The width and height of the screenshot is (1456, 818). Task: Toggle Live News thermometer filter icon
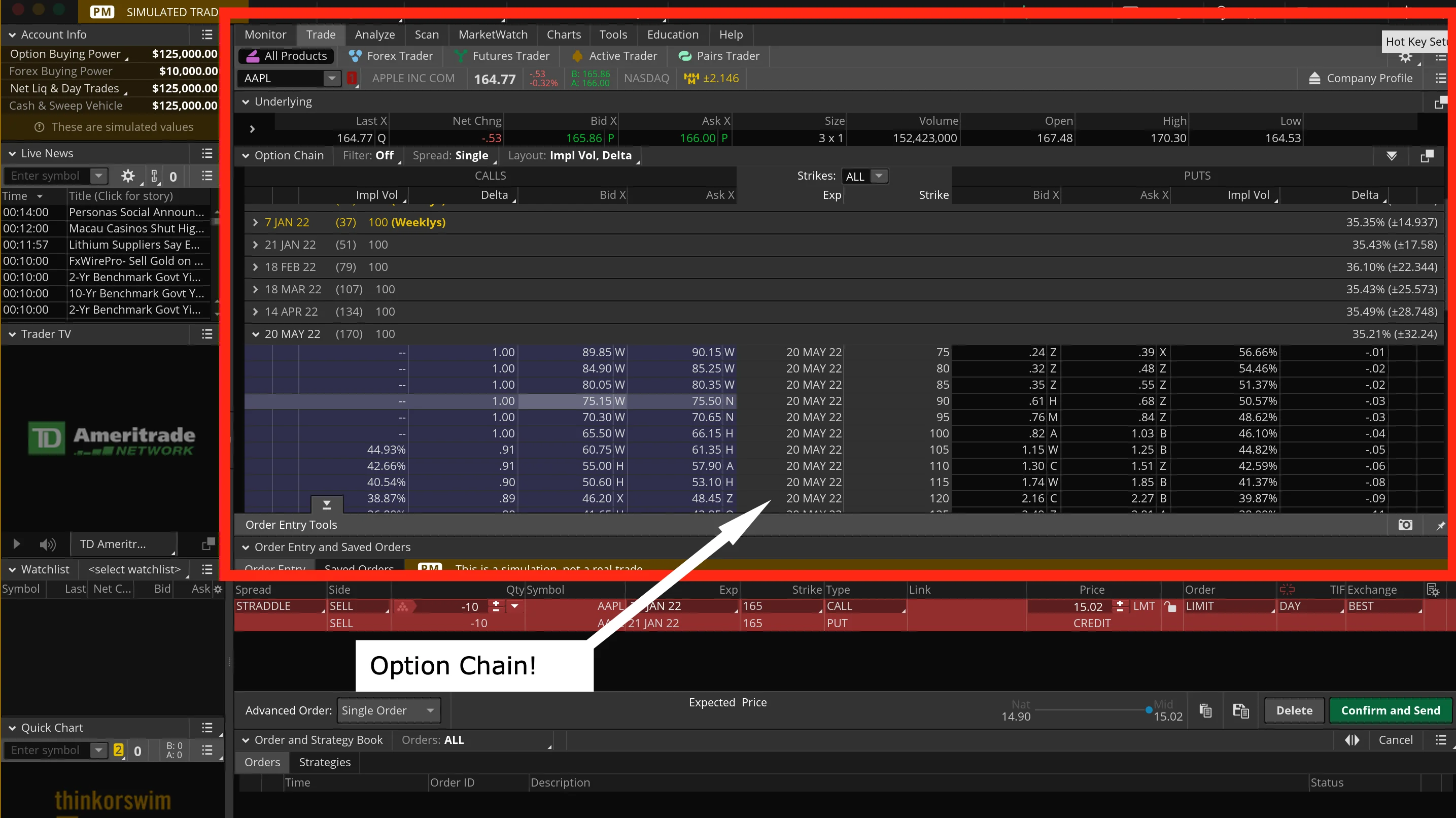click(x=154, y=177)
